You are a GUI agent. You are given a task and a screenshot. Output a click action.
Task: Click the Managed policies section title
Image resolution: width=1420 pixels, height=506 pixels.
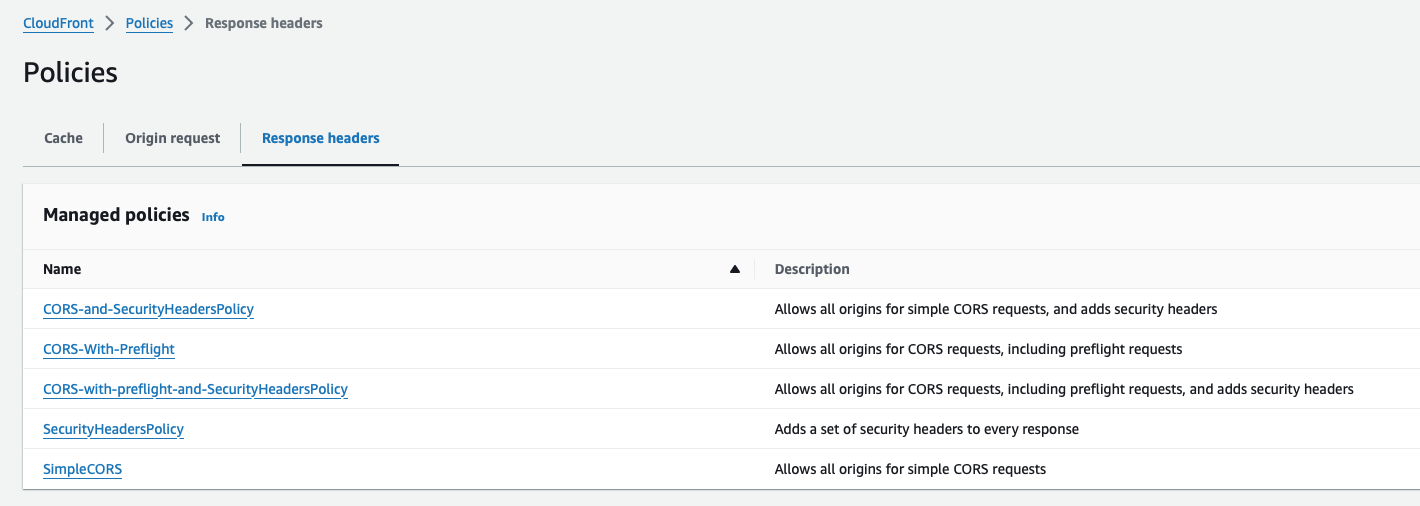point(116,215)
